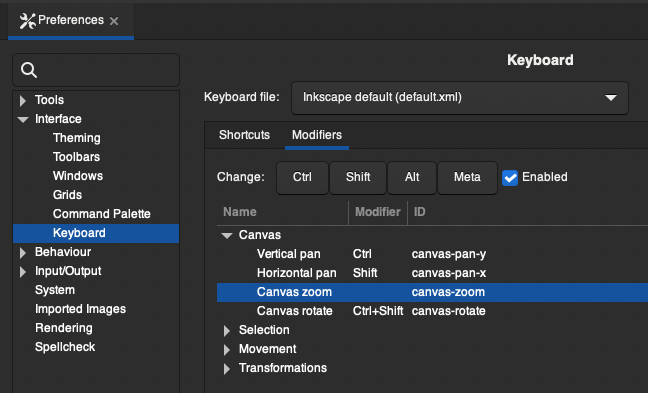The height and width of the screenshot is (393, 648).
Task: Click the canvas-pan-y ID cell
Action: 449,254
